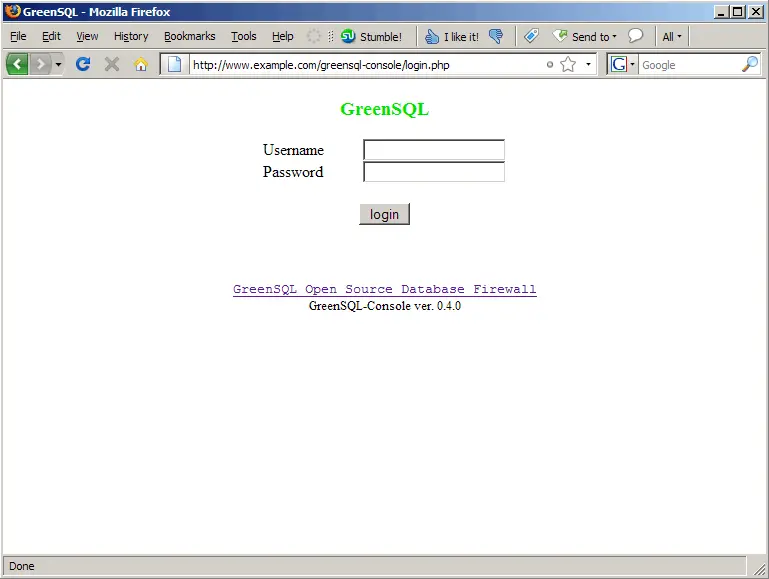Viewport: 769px width, 579px height.
Task: Click the loading throbber activity icon
Action: point(313,36)
